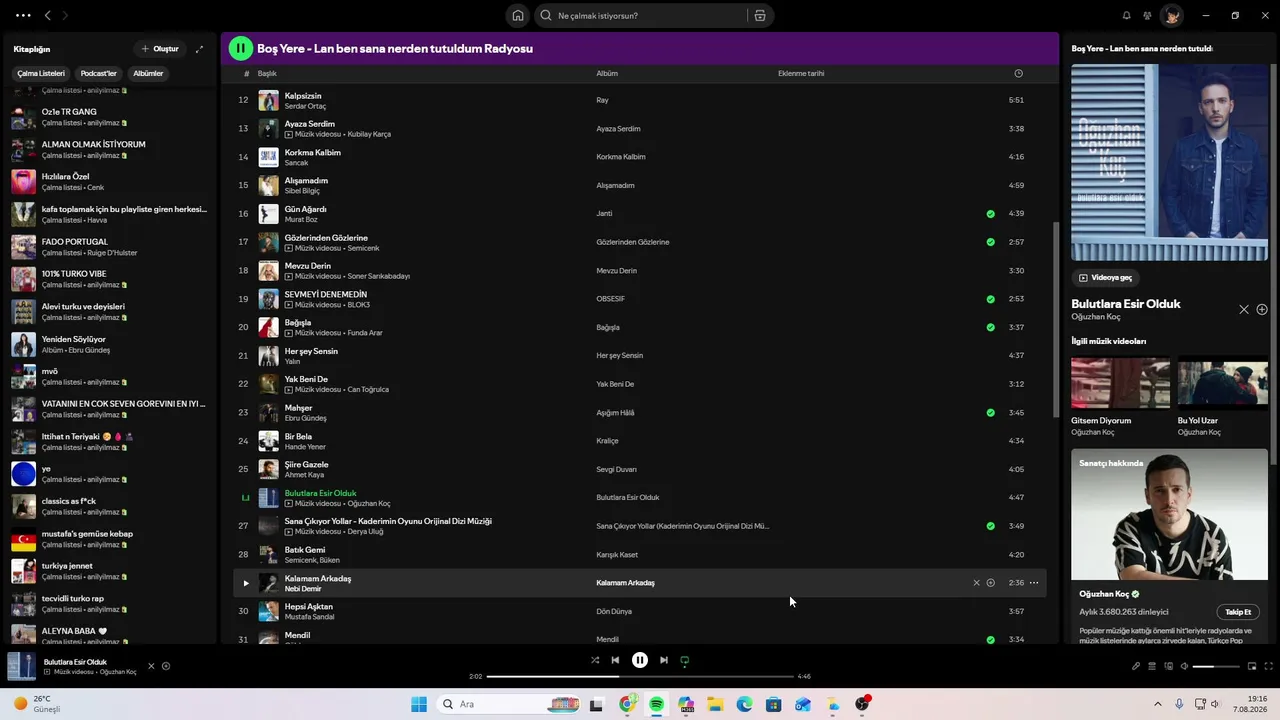Click the X icon on Kalamam Arkadaş row
This screenshot has height=720, width=1280.
coord(976,583)
